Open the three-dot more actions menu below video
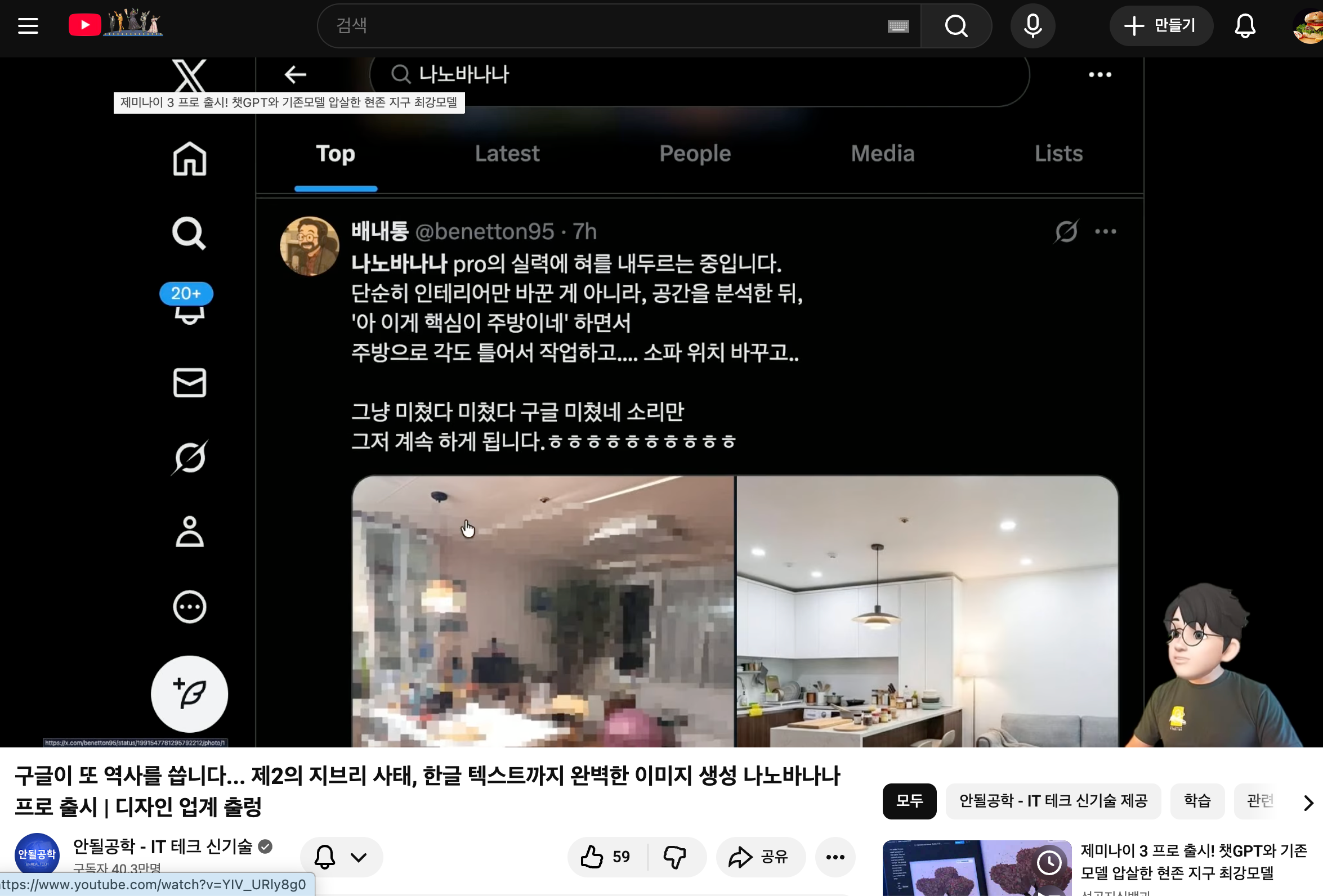The width and height of the screenshot is (1323, 896). pos(834,856)
